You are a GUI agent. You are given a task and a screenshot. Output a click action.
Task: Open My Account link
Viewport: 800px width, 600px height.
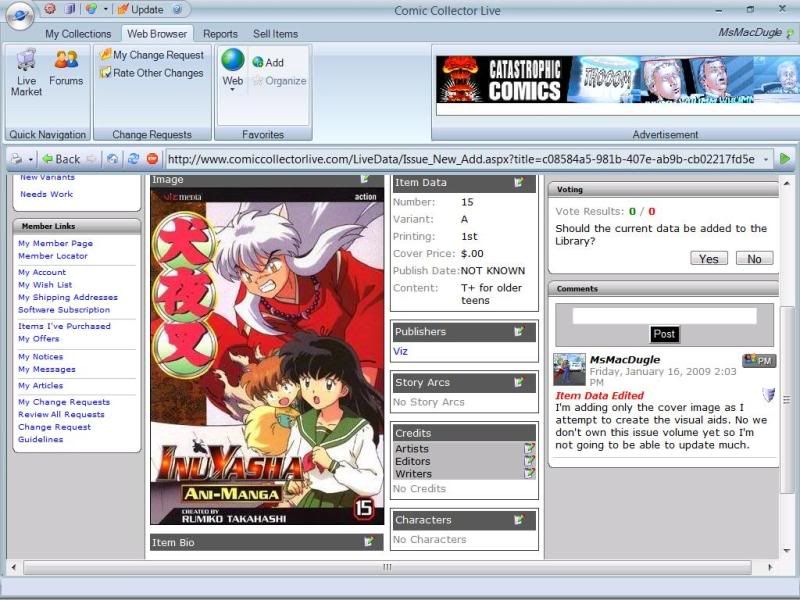(x=42, y=272)
